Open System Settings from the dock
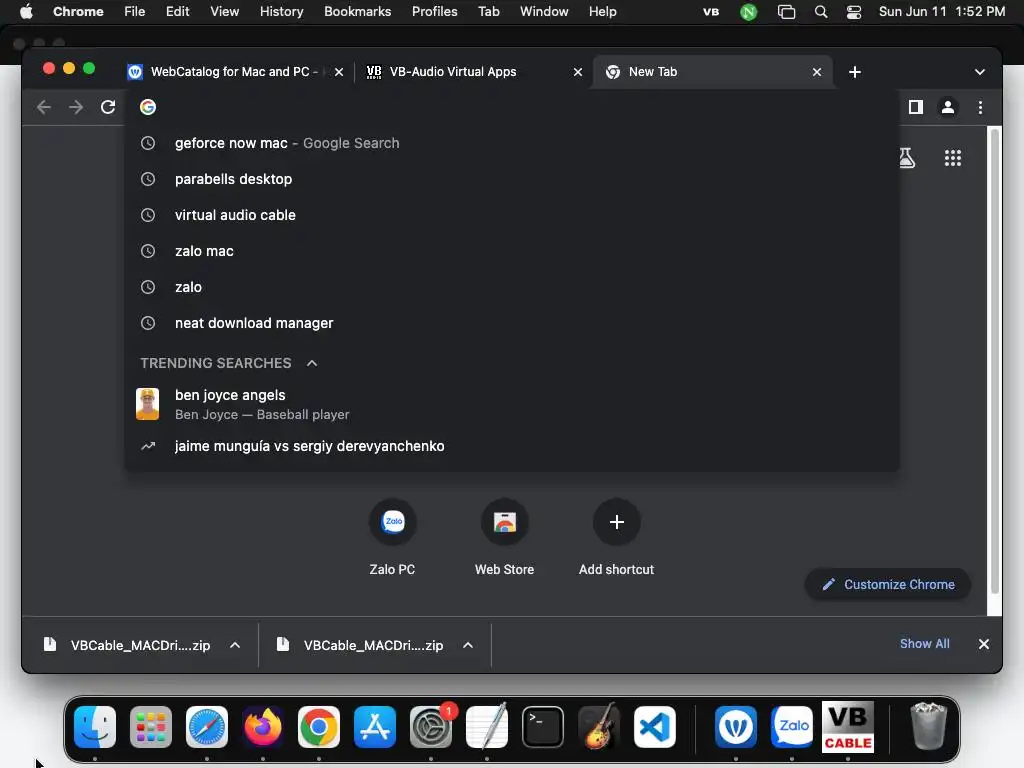Viewport: 1024px width, 768px height. 431,727
